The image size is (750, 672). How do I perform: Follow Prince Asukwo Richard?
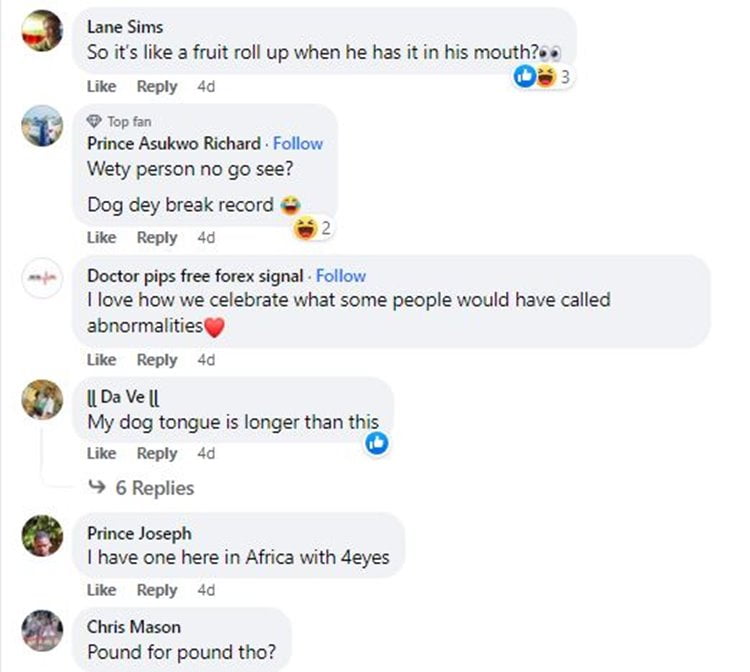pyautogui.click(x=298, y=143)
